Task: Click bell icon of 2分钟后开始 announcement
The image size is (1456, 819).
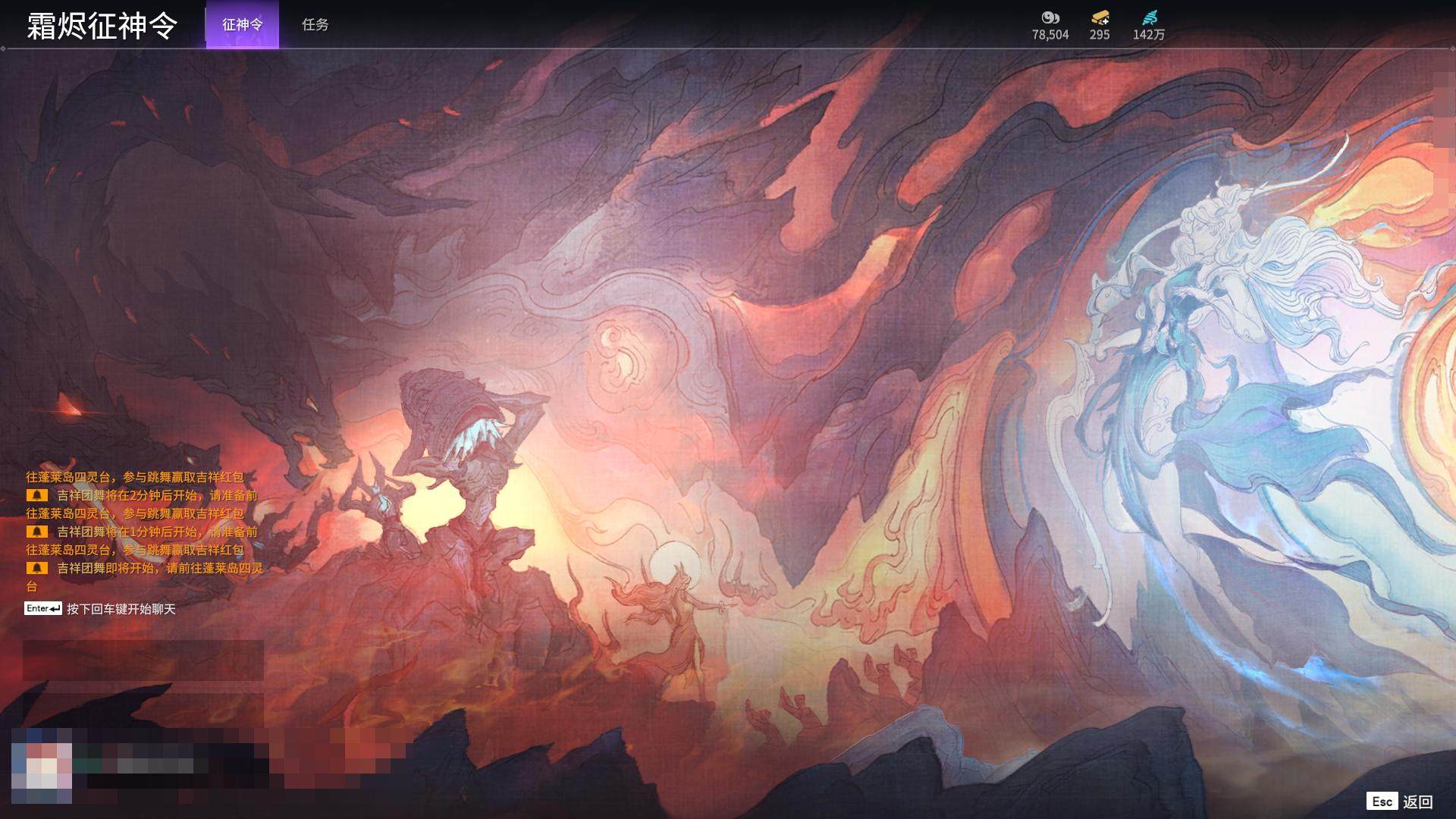Action: 36,495
